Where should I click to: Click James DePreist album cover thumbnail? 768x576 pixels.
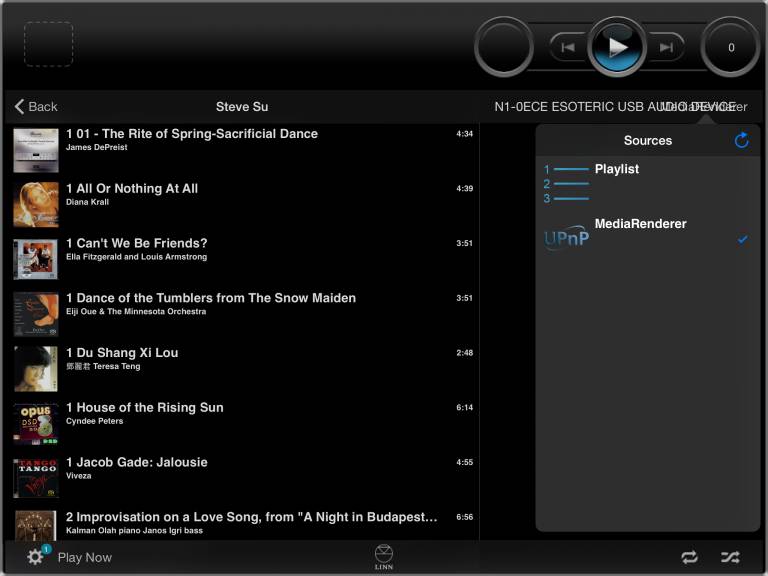[x=36, y=150]
